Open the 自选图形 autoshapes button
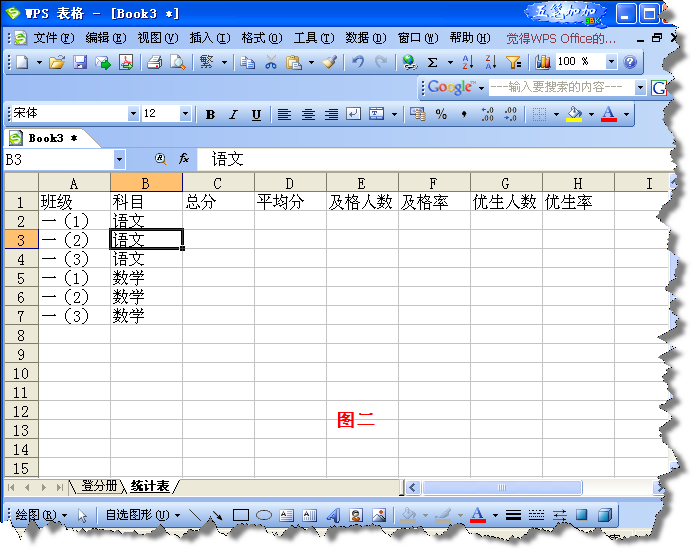The image size is (692, 550). pyautogui.click(x=142, y=516)
